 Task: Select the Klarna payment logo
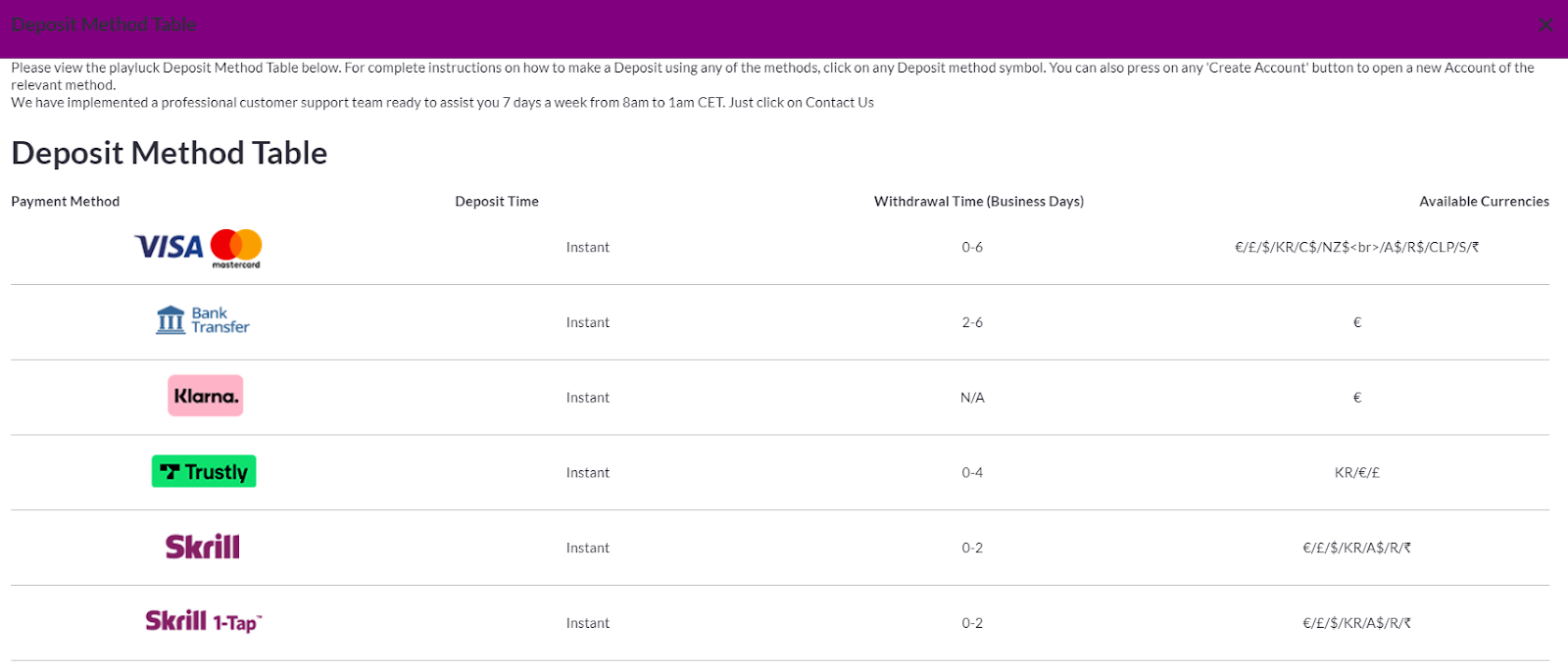pyautogui.click(x=205, y=396)
